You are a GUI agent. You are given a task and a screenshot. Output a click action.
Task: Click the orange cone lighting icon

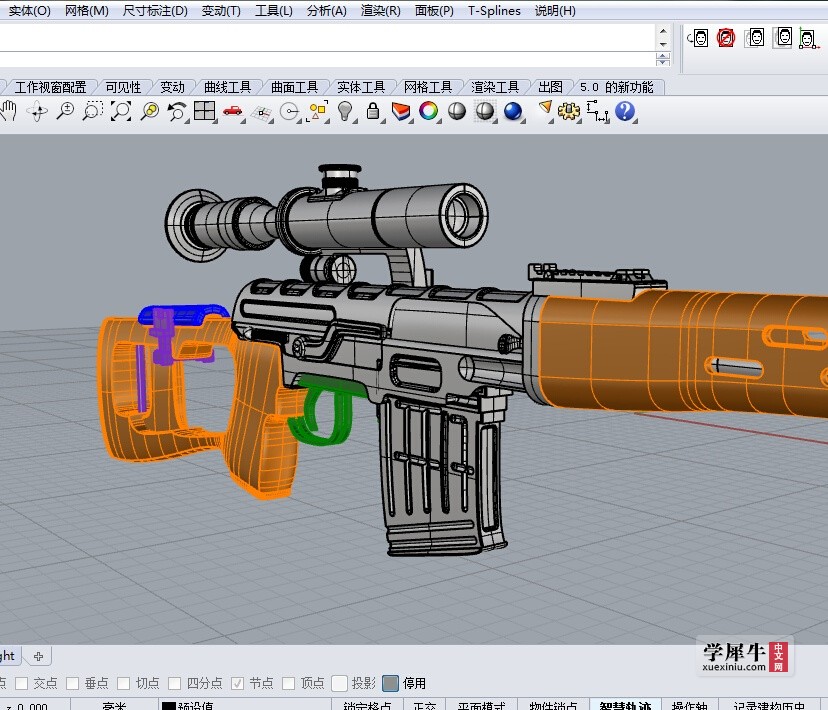(545, 109)
